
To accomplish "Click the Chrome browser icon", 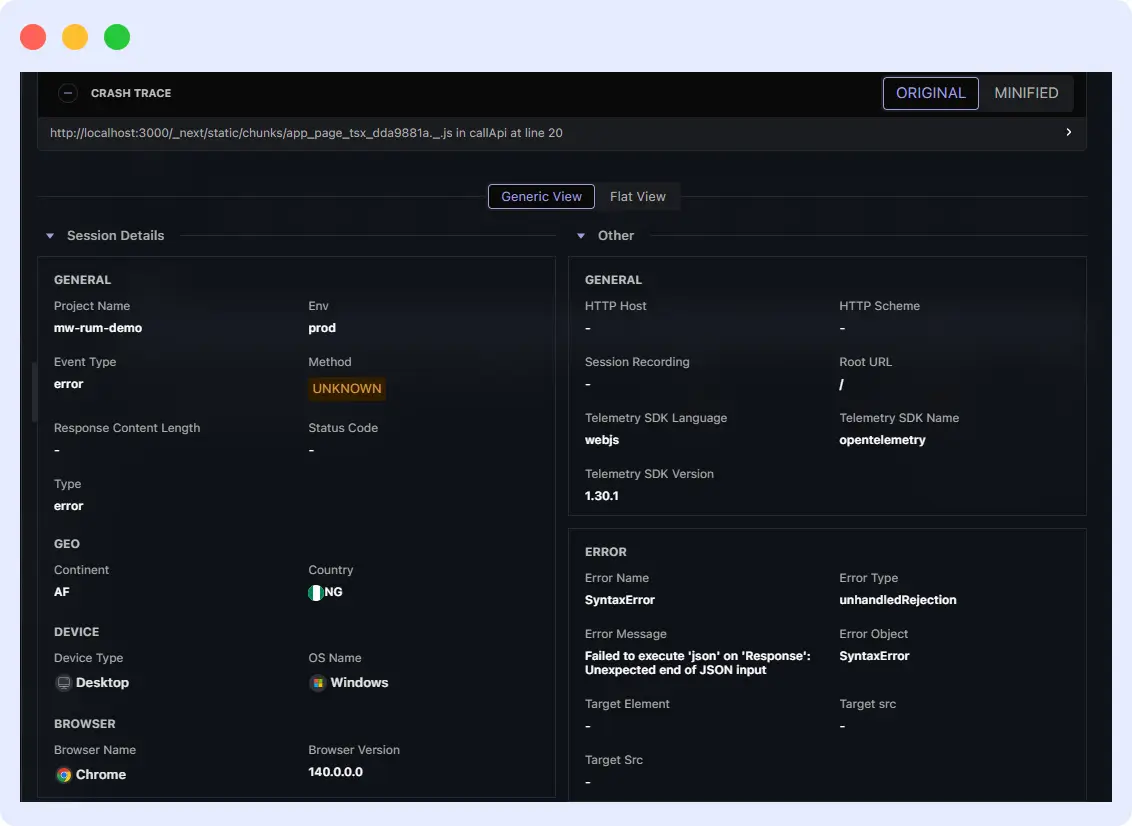I will pos(63,774).
